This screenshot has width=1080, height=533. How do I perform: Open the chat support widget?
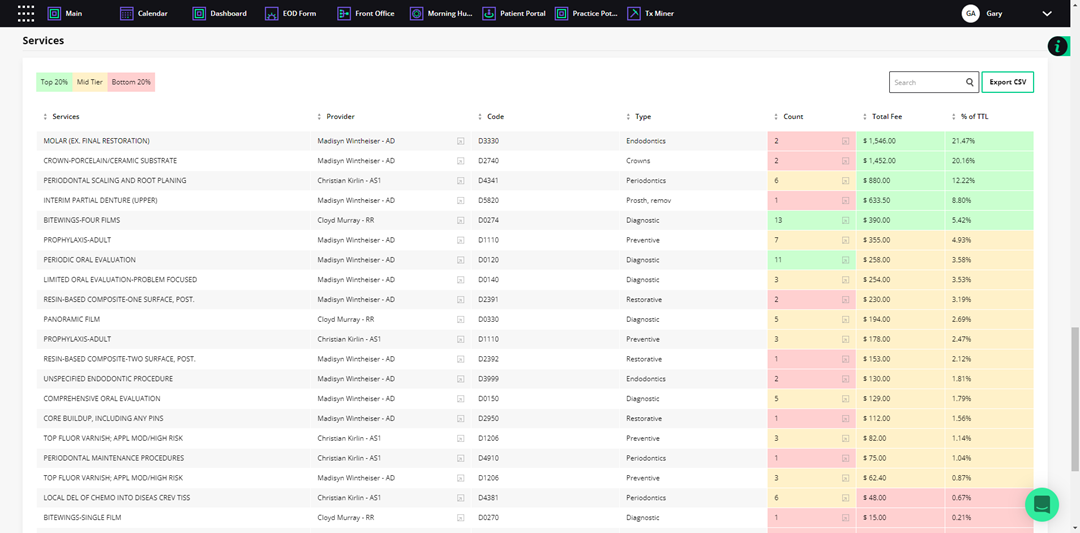point(1041,504)
